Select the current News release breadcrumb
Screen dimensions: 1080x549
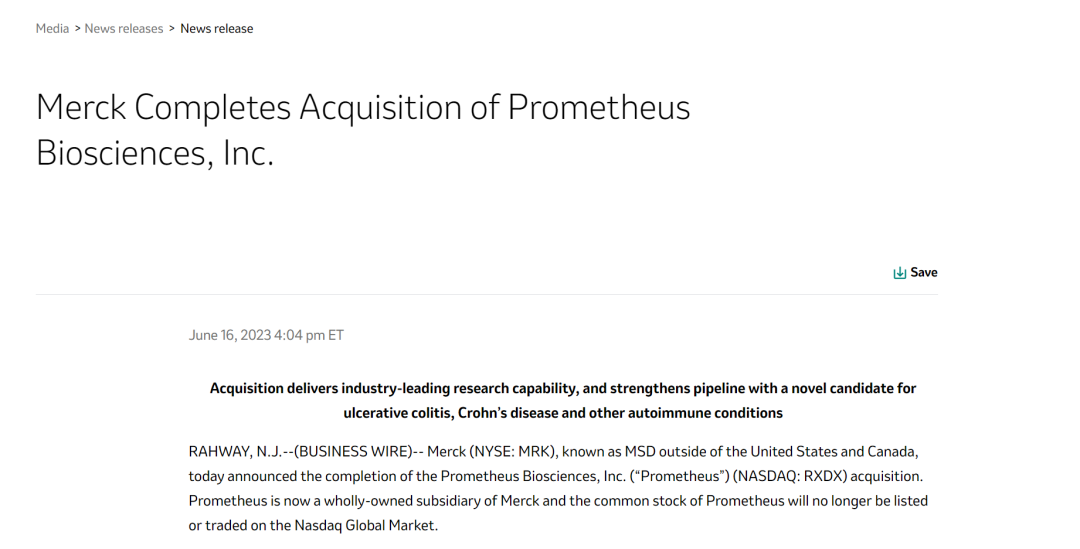217,29
